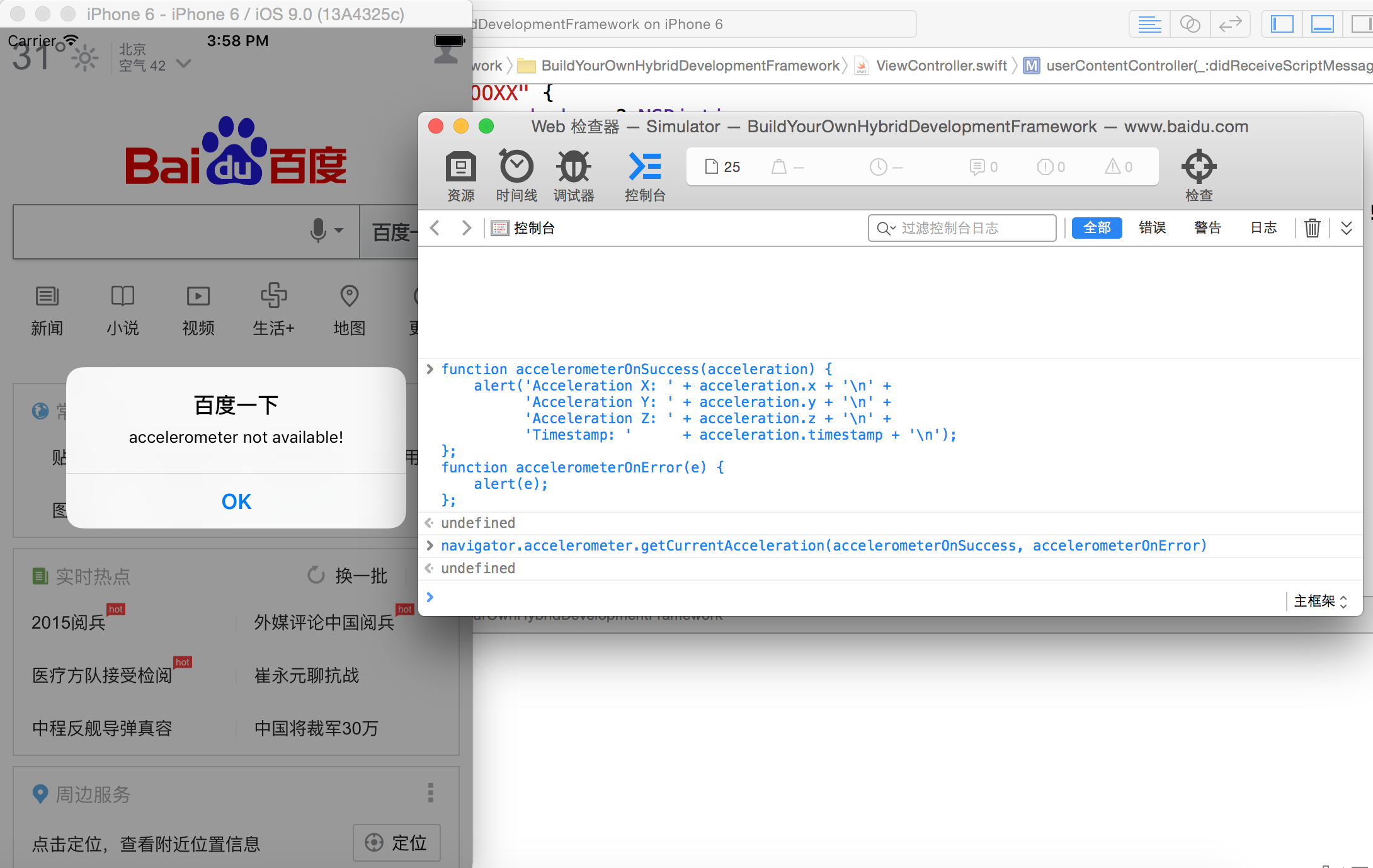Open 外媒评论中国阅兵 link
1373x868 pixels.
click(324, 622)
